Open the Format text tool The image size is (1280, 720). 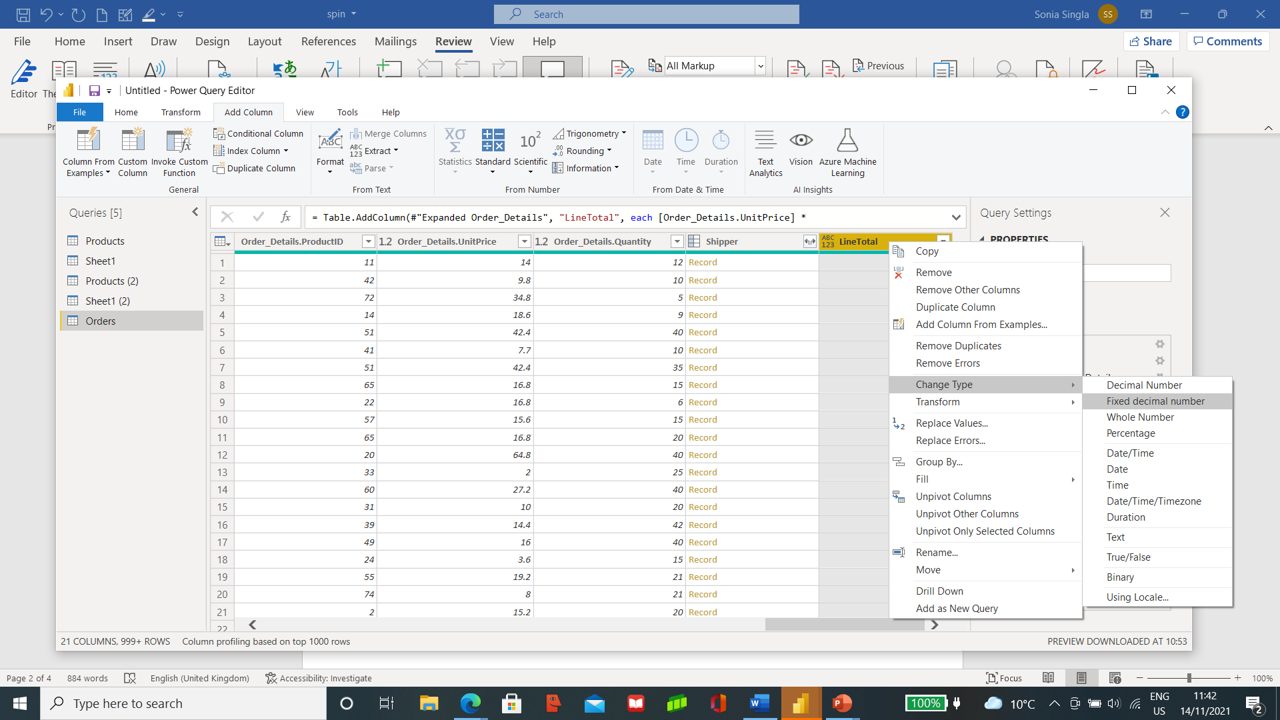(330, 150)
